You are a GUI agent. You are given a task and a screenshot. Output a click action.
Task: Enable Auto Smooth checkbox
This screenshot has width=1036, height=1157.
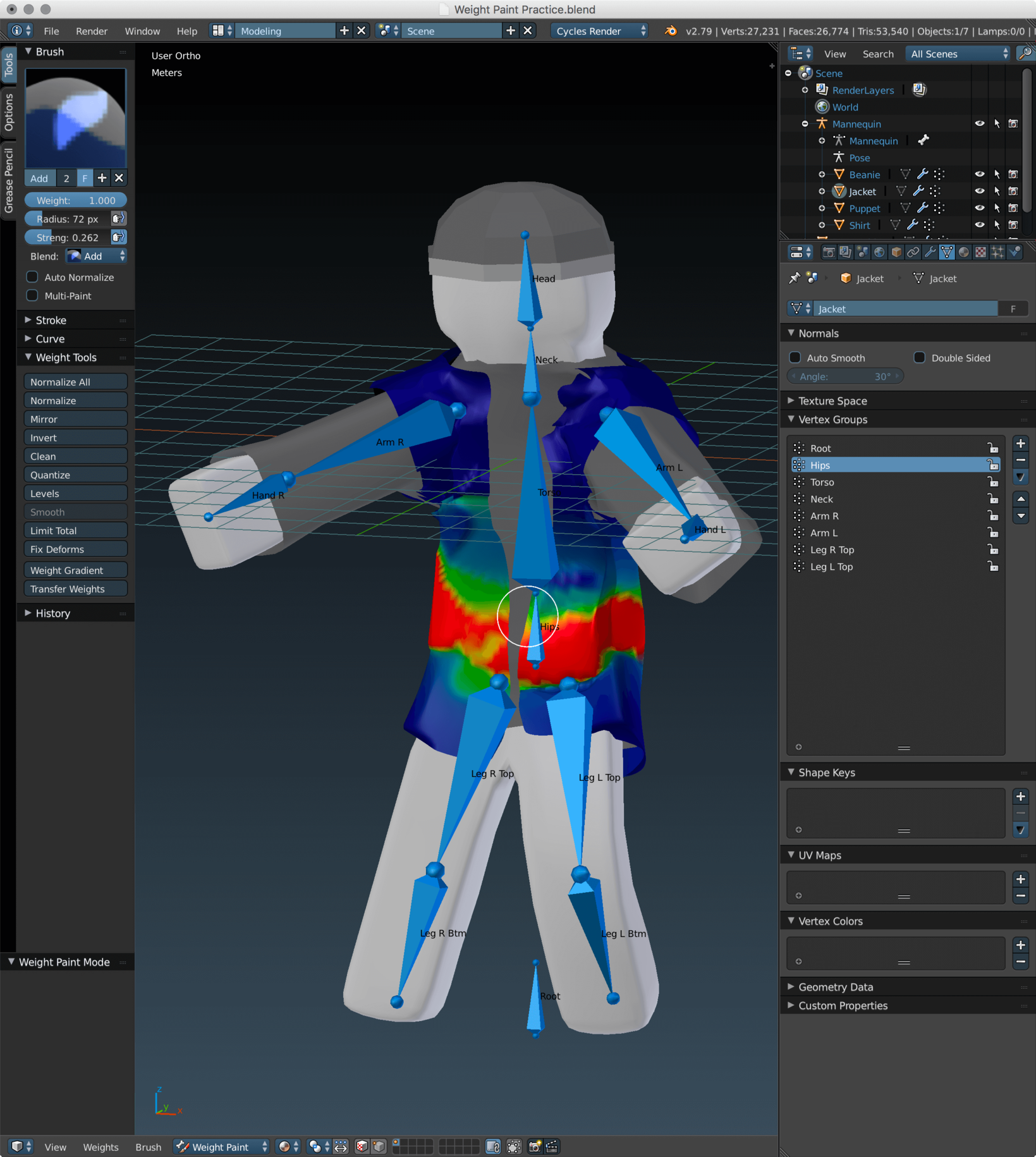click(x=795, y=358)
